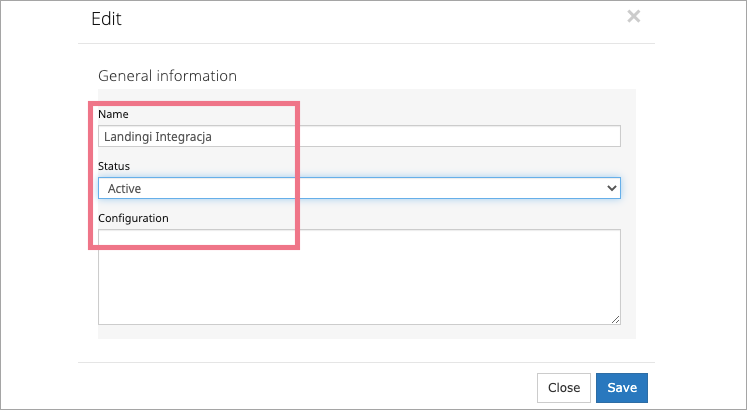Click the 'Configuration' field label
747x410 pixels.
click(x=133, y=217)
